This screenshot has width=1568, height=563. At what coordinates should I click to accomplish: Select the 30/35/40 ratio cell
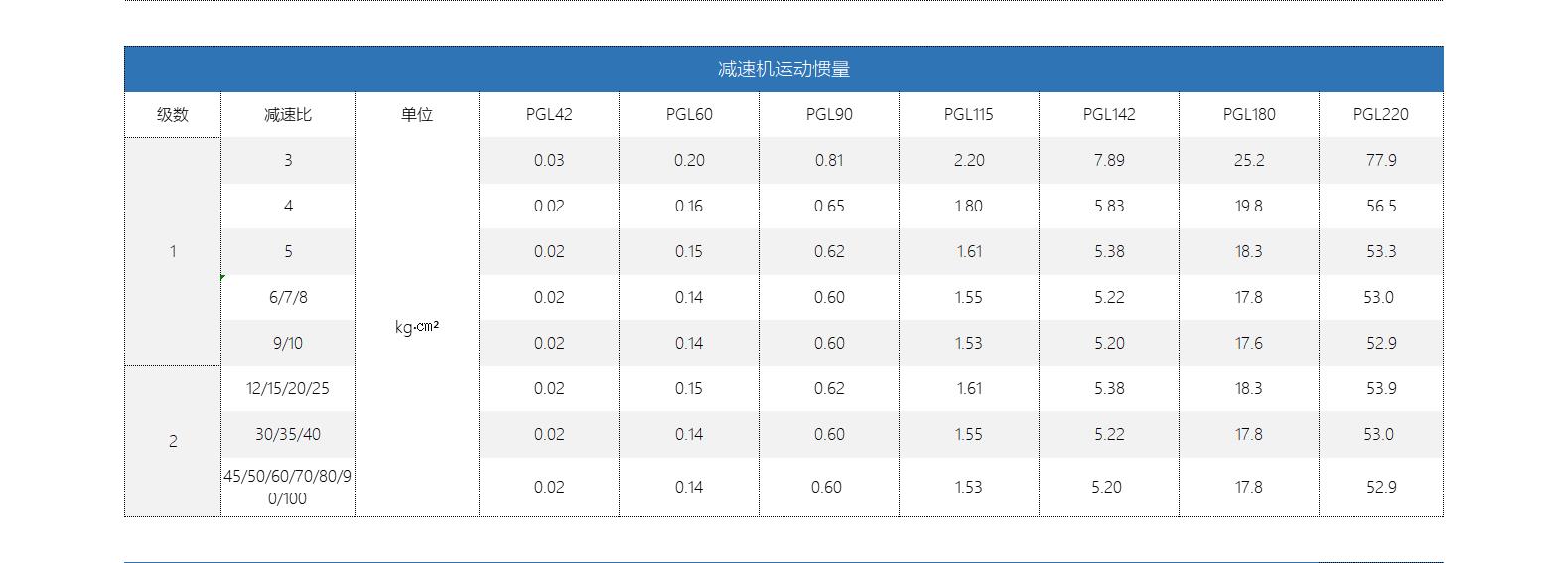pos(288,434)
